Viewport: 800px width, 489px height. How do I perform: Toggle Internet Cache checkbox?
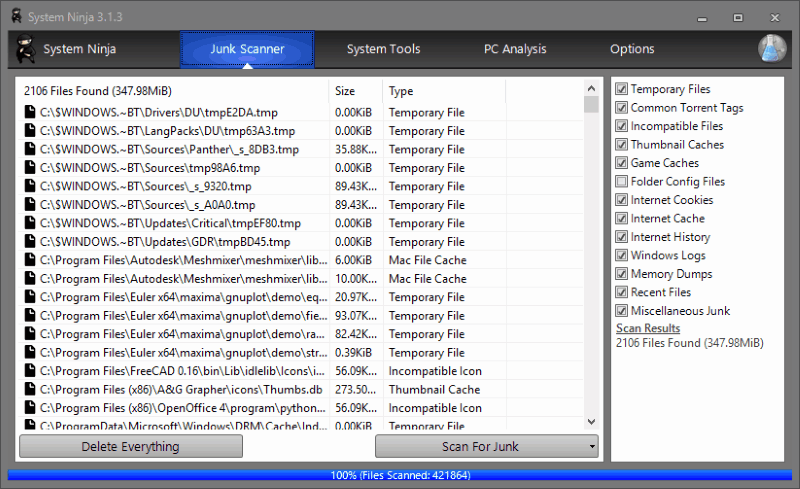[x=621, y=218]
